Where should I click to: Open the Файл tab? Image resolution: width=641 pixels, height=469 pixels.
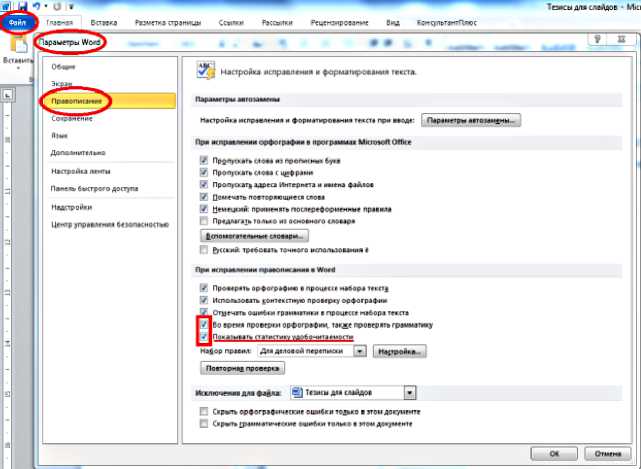click(18, 23)
